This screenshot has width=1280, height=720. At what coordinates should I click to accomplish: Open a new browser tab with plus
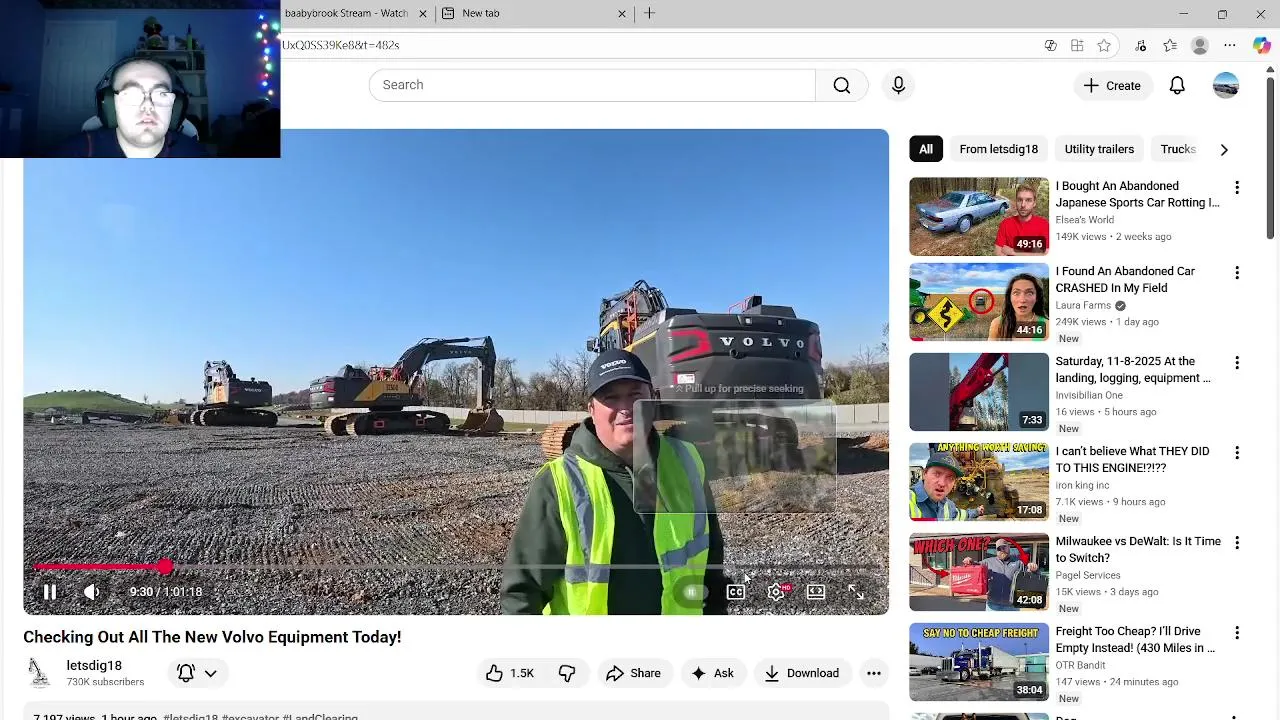tap(649, 13)
